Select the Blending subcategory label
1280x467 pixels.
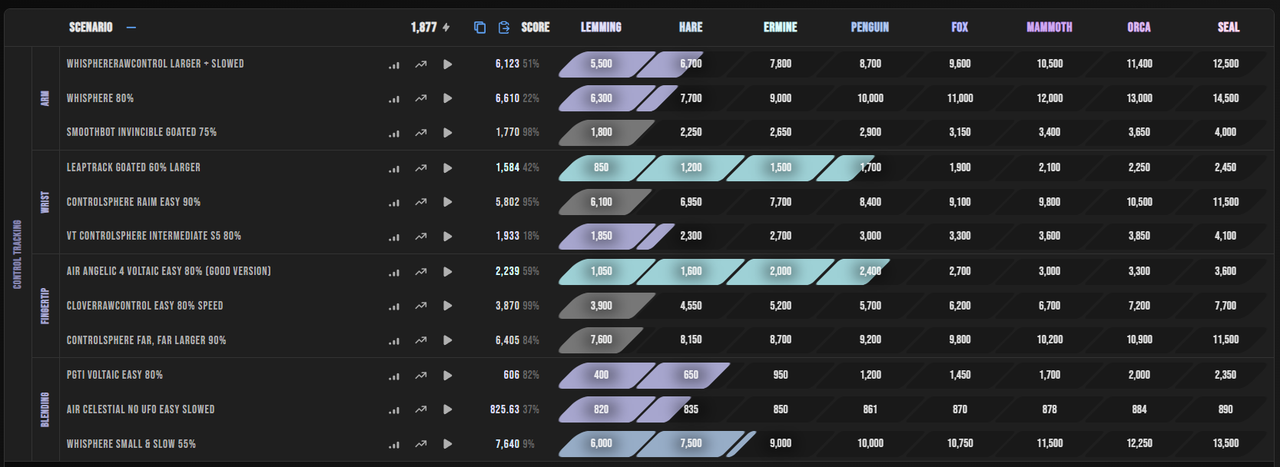(x=46, y=409)
